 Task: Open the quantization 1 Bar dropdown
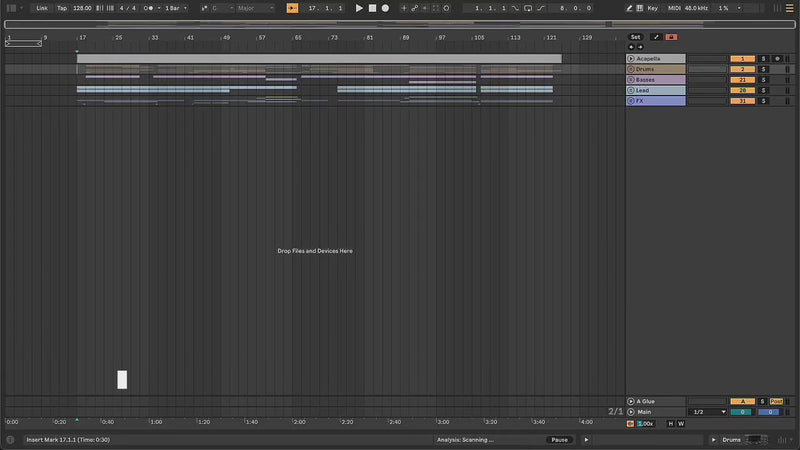pos(174,8)
